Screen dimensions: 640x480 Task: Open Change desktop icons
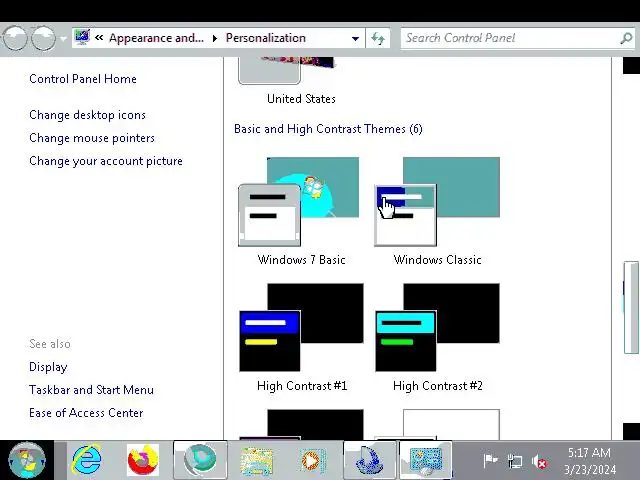point(87,115)
